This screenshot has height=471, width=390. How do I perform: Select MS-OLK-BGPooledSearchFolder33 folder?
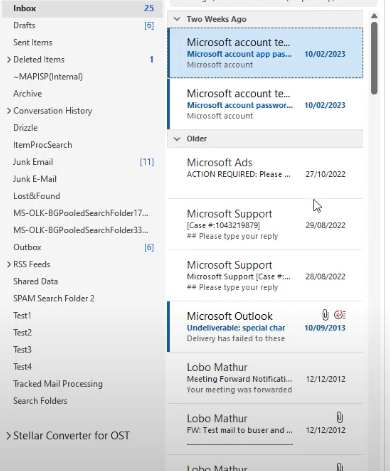(x=81, y=230)
